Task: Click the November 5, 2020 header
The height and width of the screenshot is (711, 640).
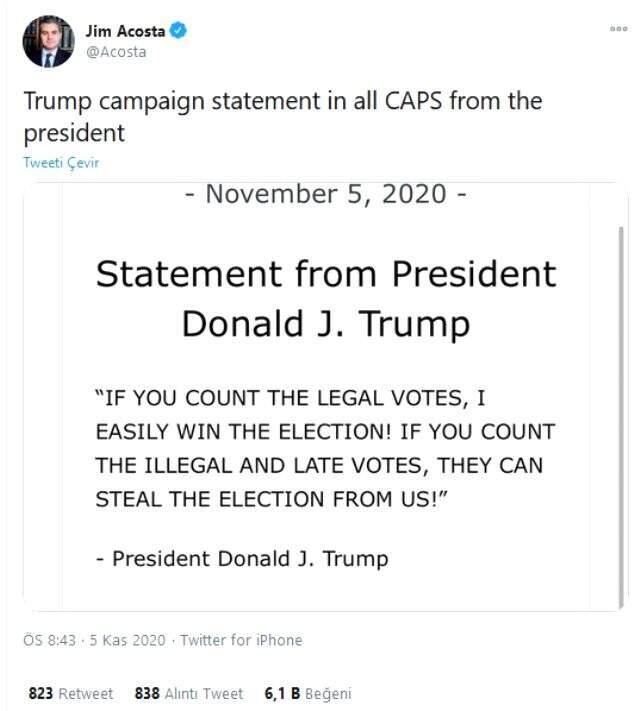Action: click(325, 193)
